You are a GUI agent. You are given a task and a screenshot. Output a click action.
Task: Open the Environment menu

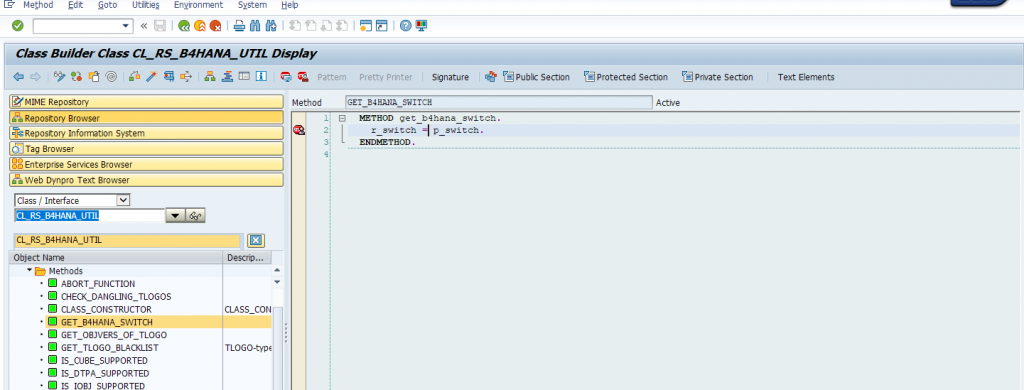coord(198,5)
